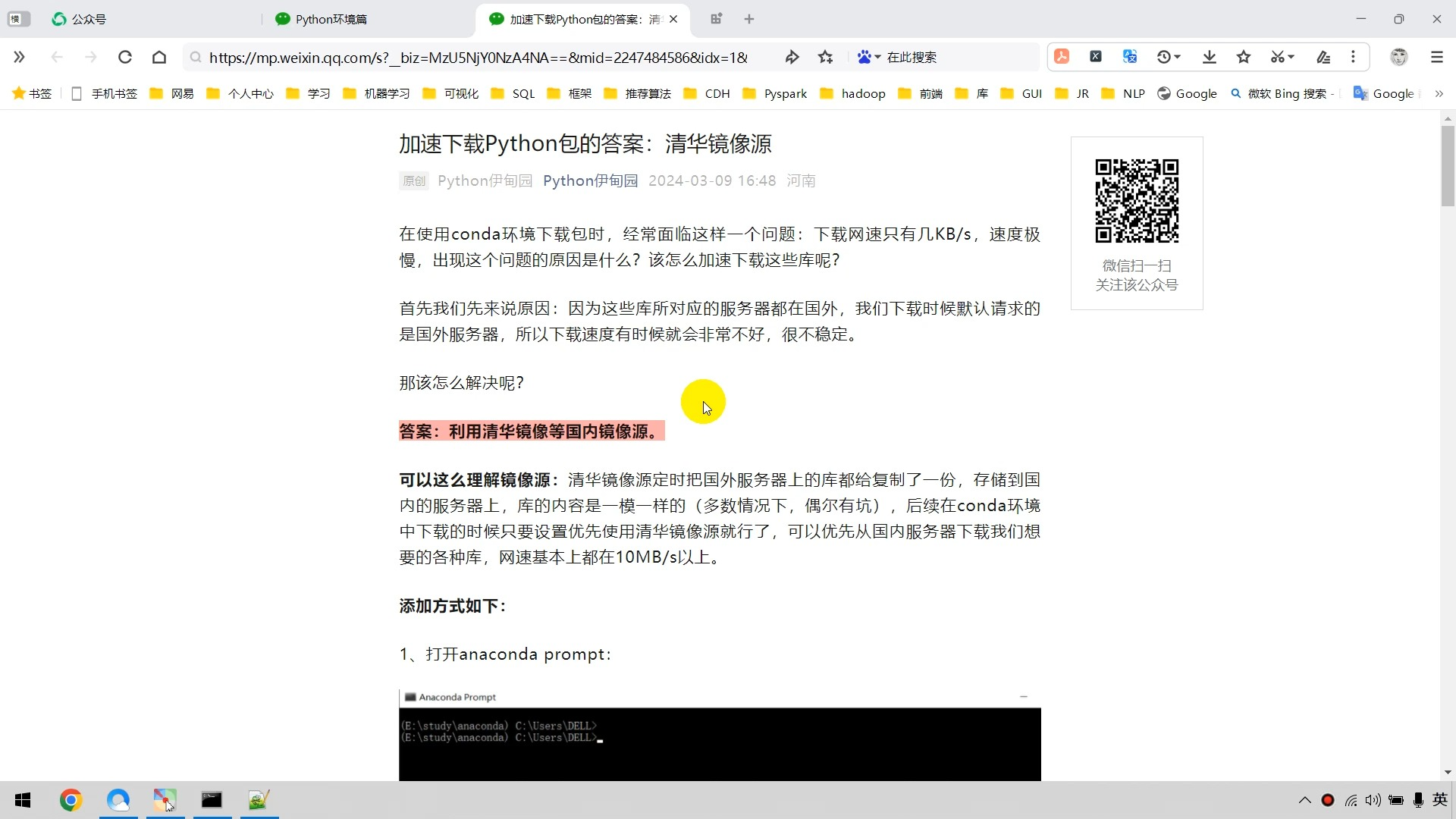Image resolution: width=1456 pixels, height=819 pixels.
Task: Open the translate extension icon
Action: coord(1130,56)
